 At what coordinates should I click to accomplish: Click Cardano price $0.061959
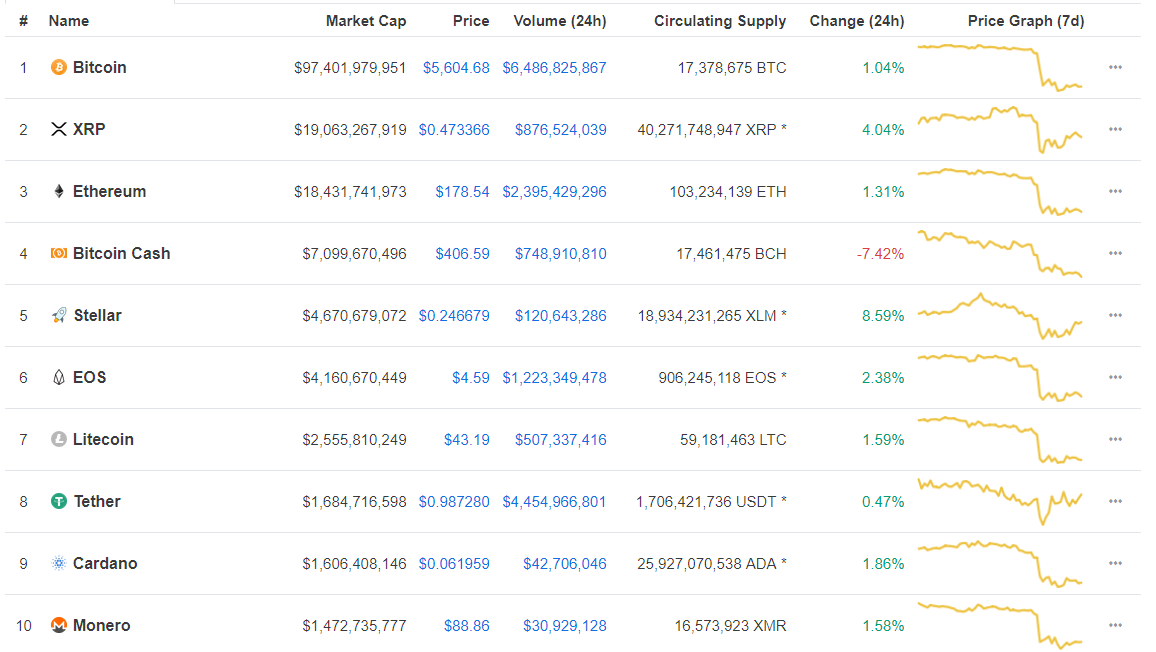click(454, 563)
